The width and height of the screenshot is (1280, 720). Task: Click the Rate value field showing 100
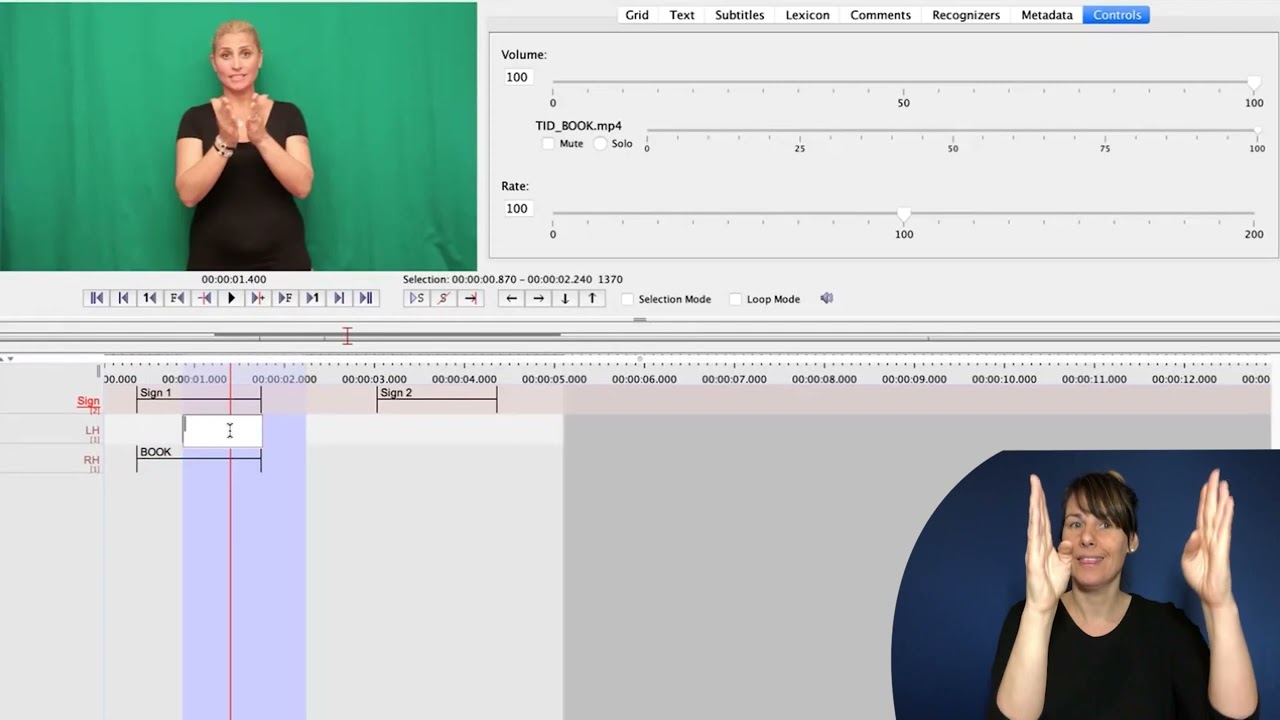pyautogui.click(x=517, y=208)
